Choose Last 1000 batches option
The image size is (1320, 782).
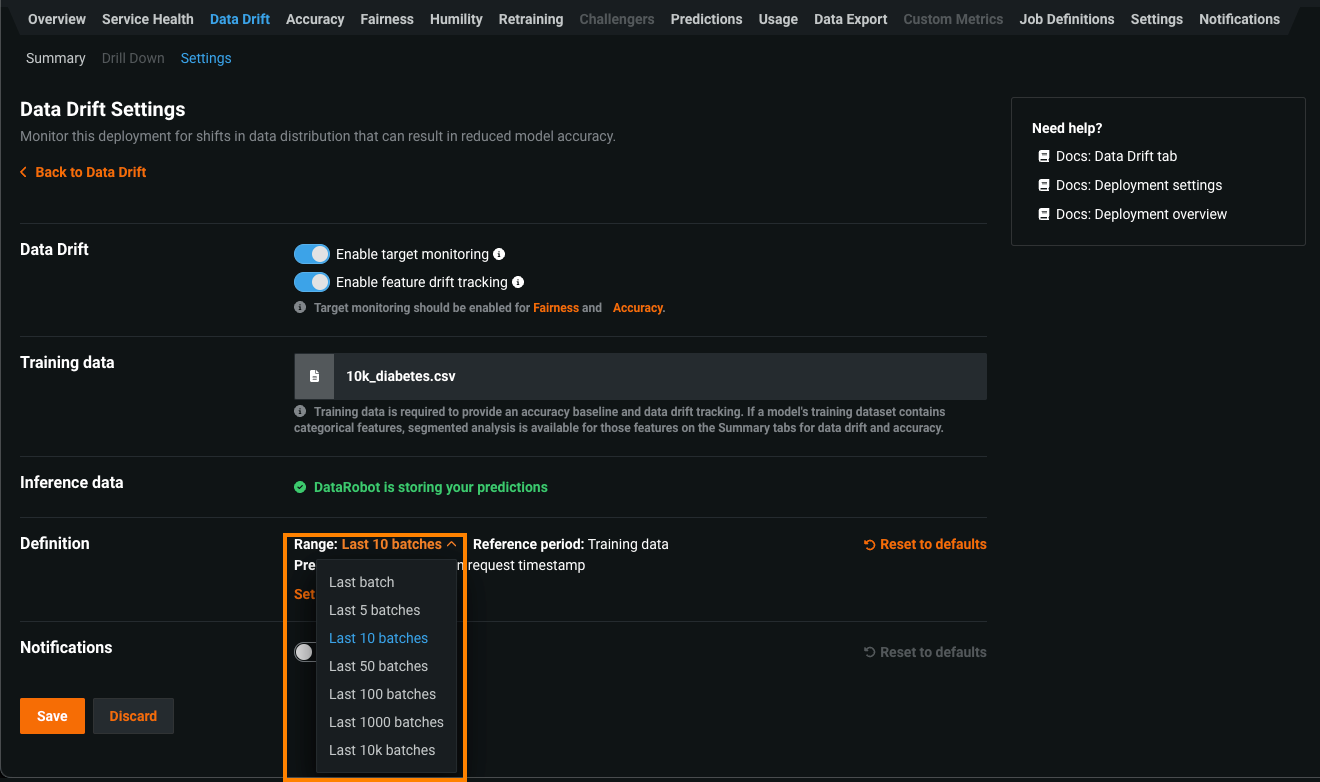(386, 722)
